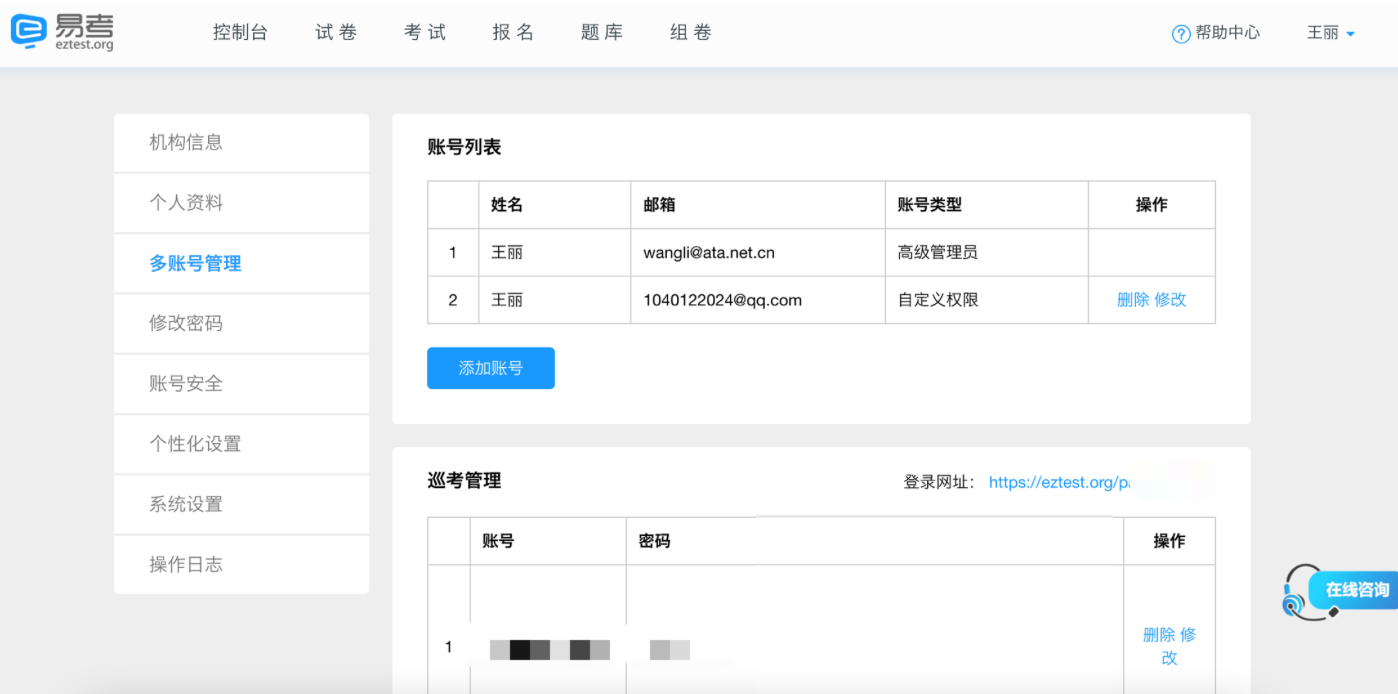
Task: Open the 帮助中心 link
Action: coord(1228,33)
